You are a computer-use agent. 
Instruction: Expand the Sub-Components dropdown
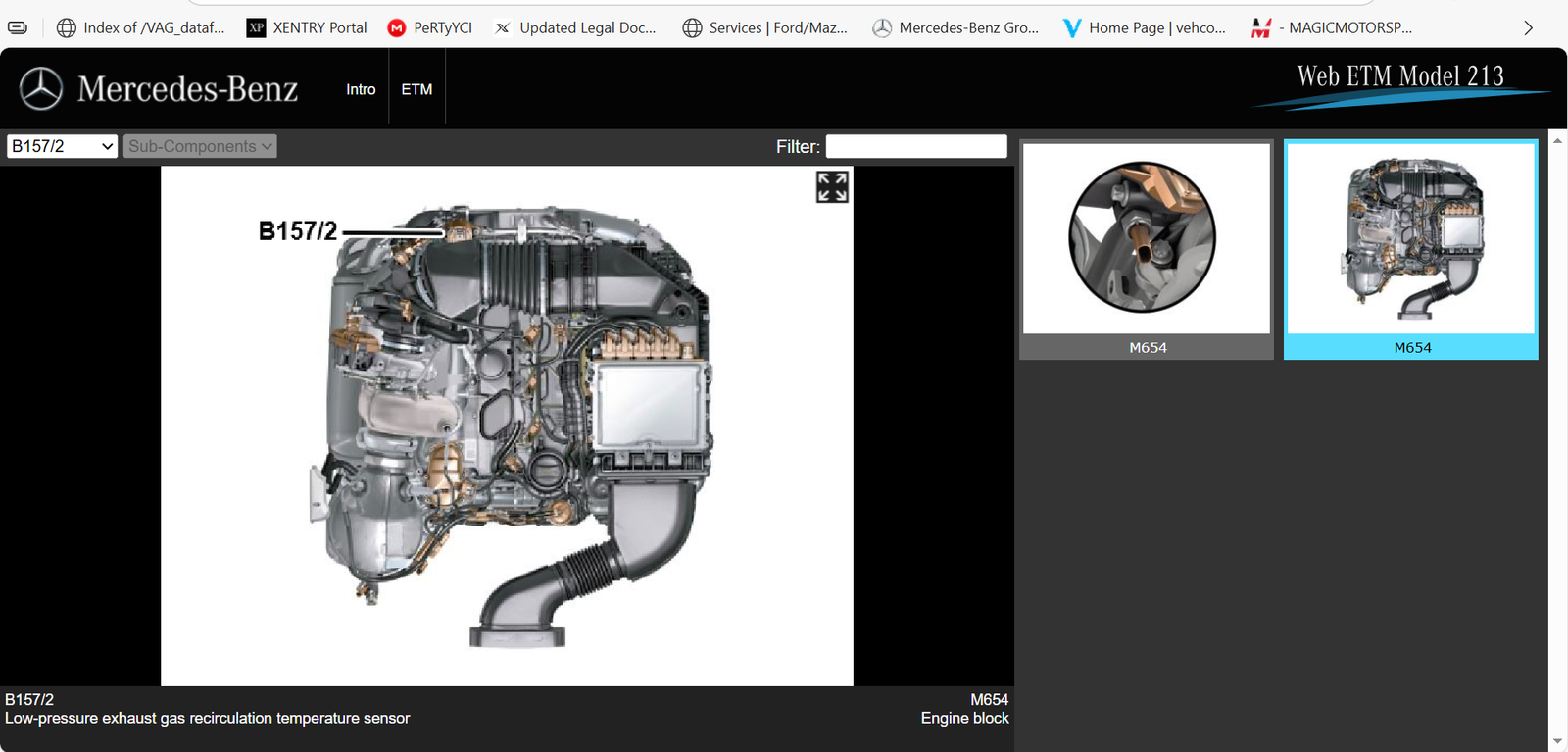pos(200,146)
